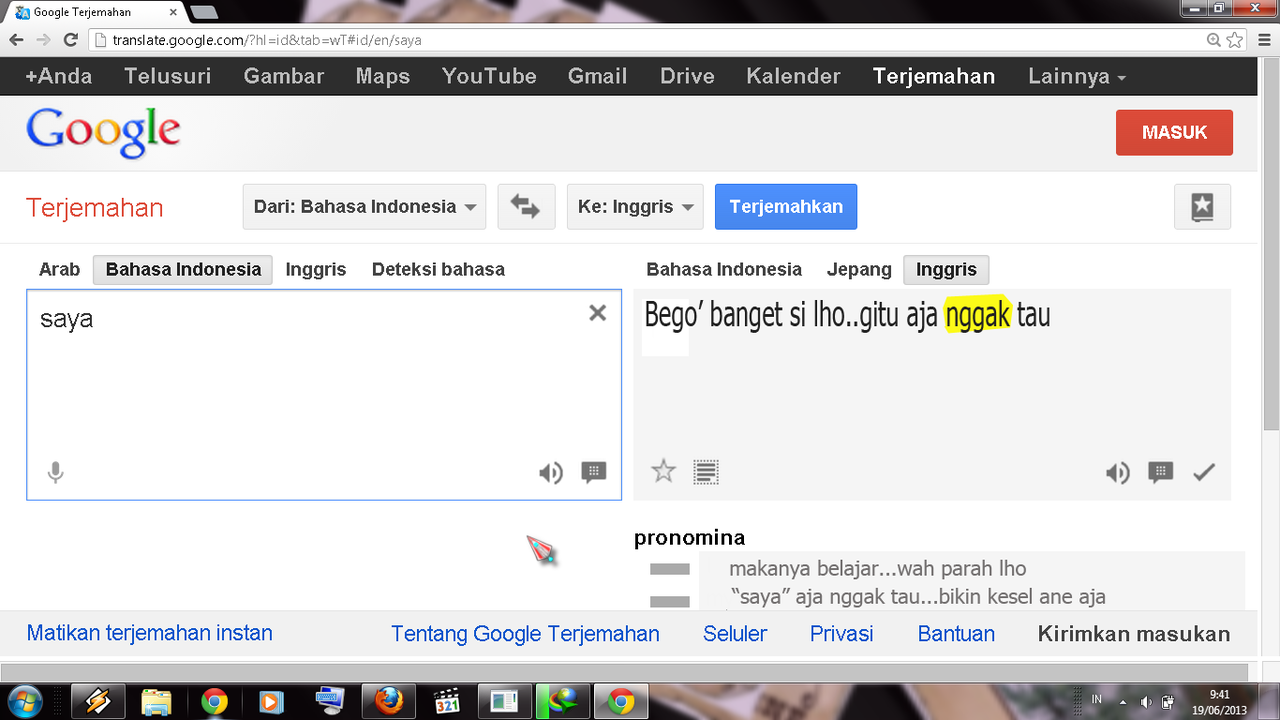Viewport: 1280px width, 720px height.
Task: Open YouTube from the Google bar
Action: (489, 76)
